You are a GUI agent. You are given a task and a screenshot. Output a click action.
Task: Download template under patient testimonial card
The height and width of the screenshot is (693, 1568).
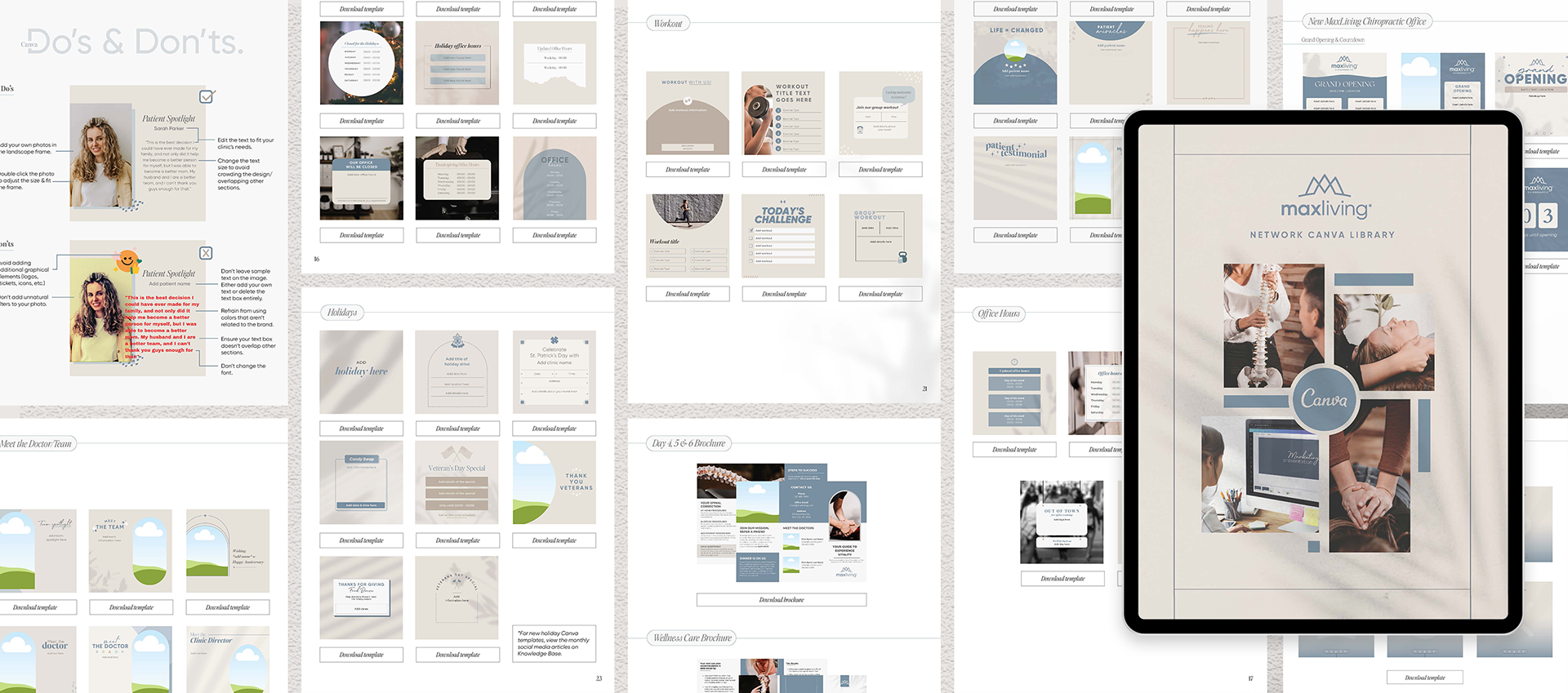(1015, 235)
